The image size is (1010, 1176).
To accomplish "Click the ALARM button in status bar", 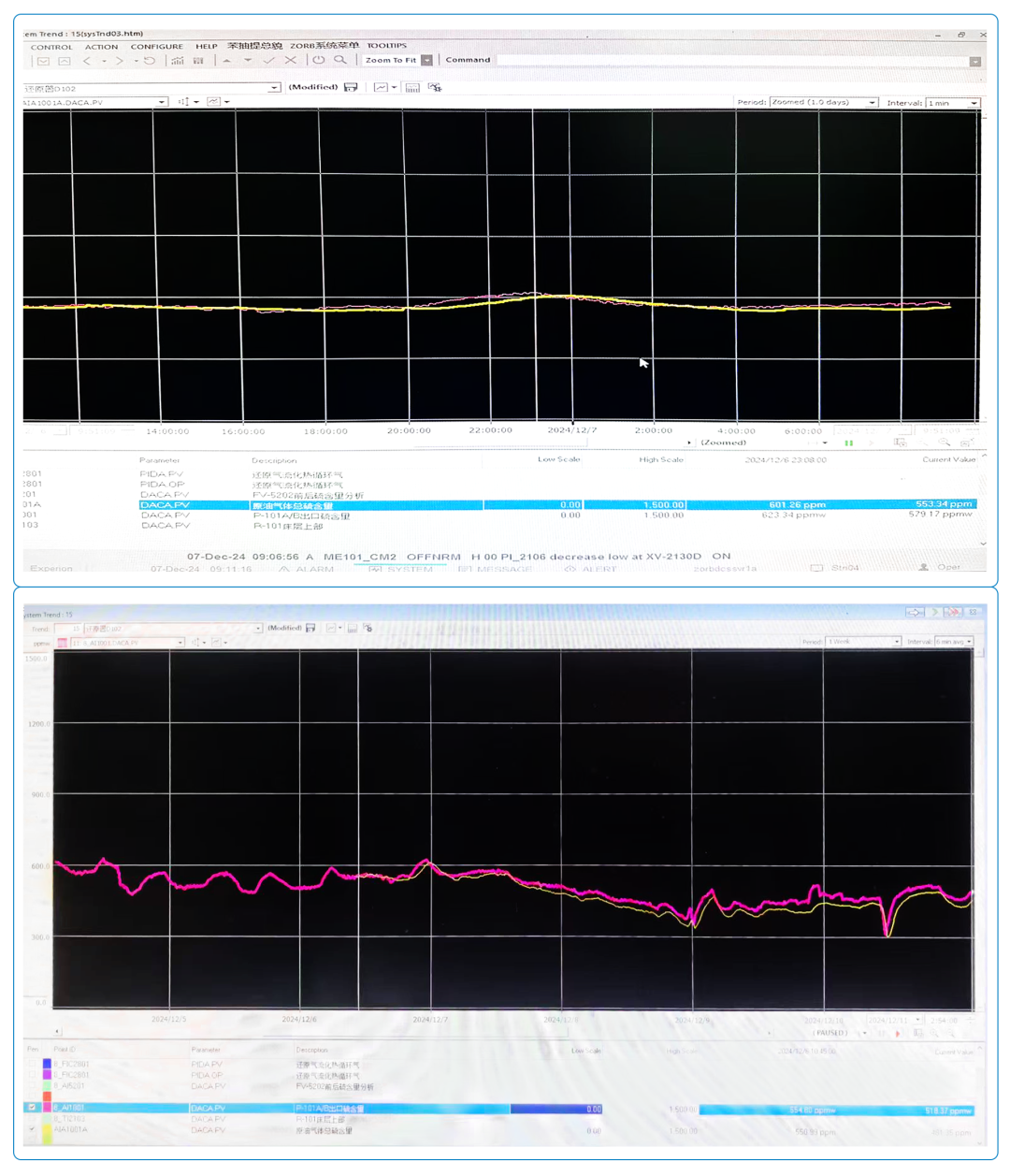I will 307,569.
